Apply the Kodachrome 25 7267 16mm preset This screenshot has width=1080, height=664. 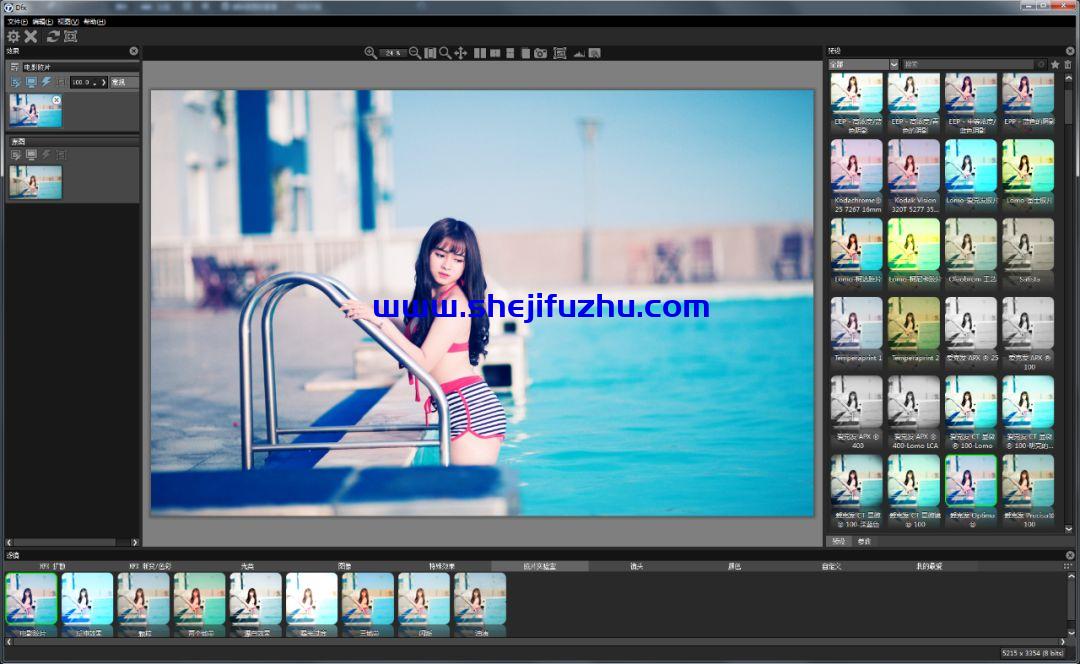click(x=857, y=166)
